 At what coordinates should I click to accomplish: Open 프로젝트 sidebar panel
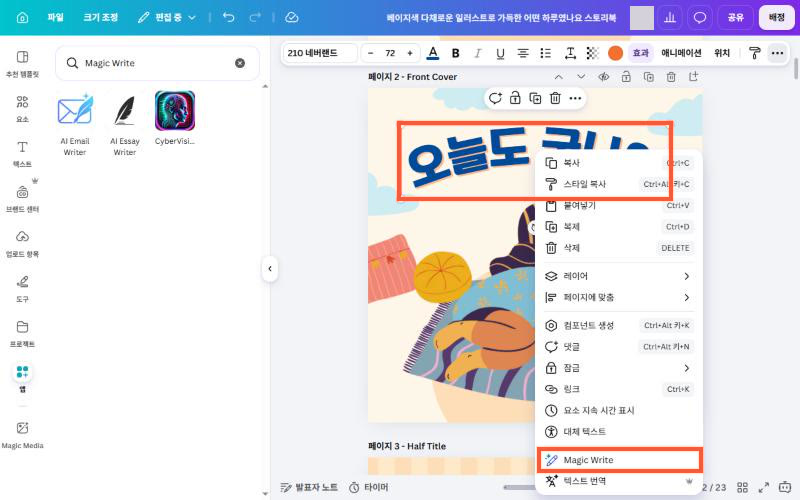22,333
